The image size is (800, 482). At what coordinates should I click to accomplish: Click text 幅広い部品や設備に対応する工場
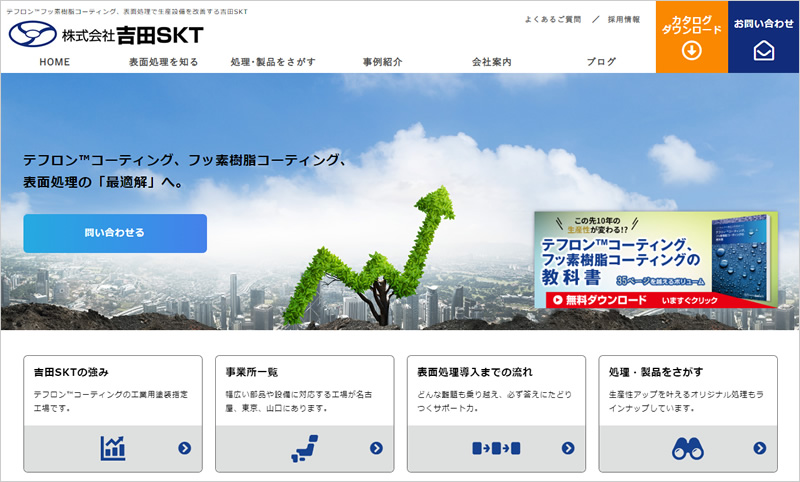291,394
